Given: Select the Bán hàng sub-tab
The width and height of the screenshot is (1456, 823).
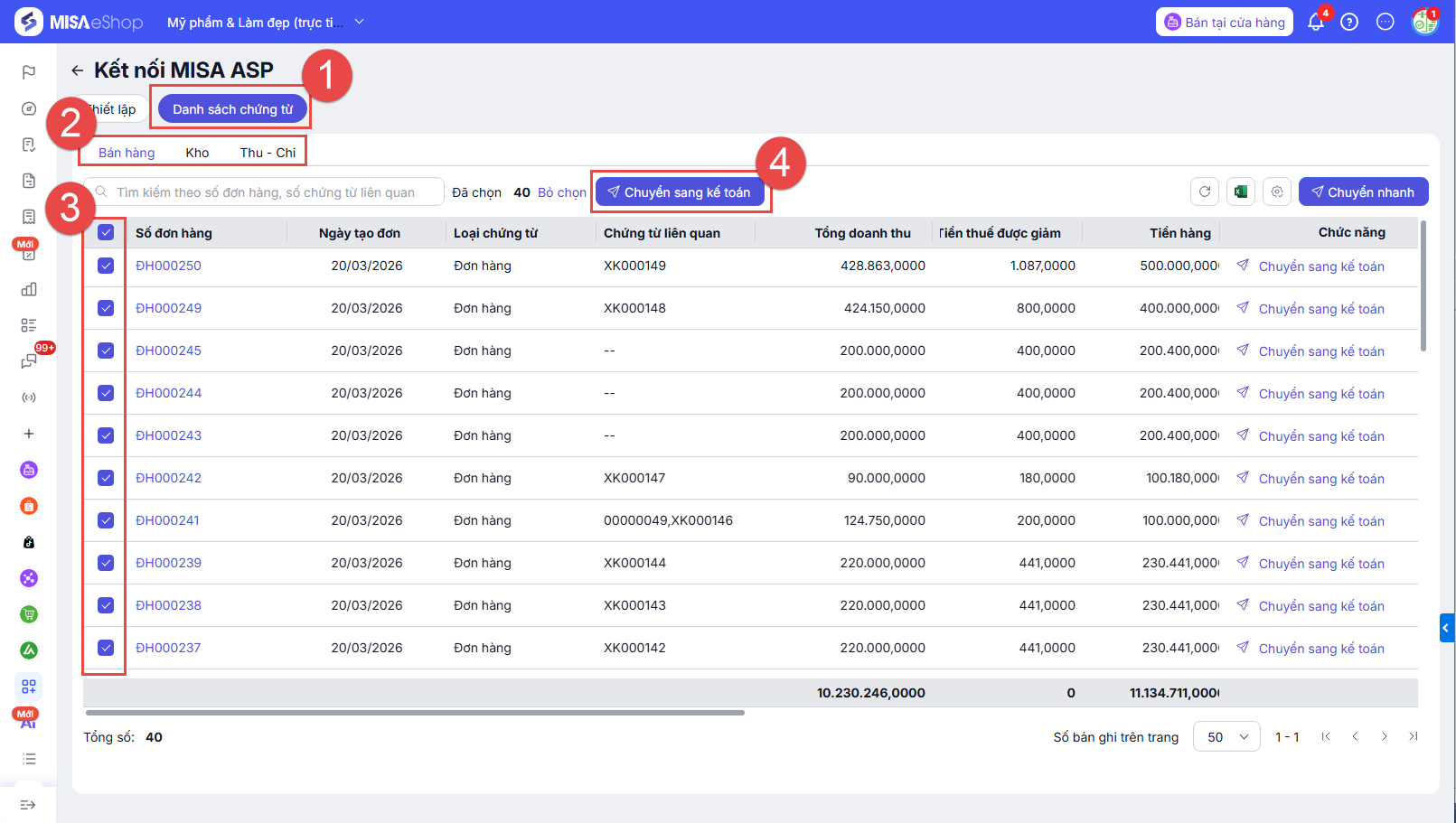Looking at the screenshot, I should [127, 153].
